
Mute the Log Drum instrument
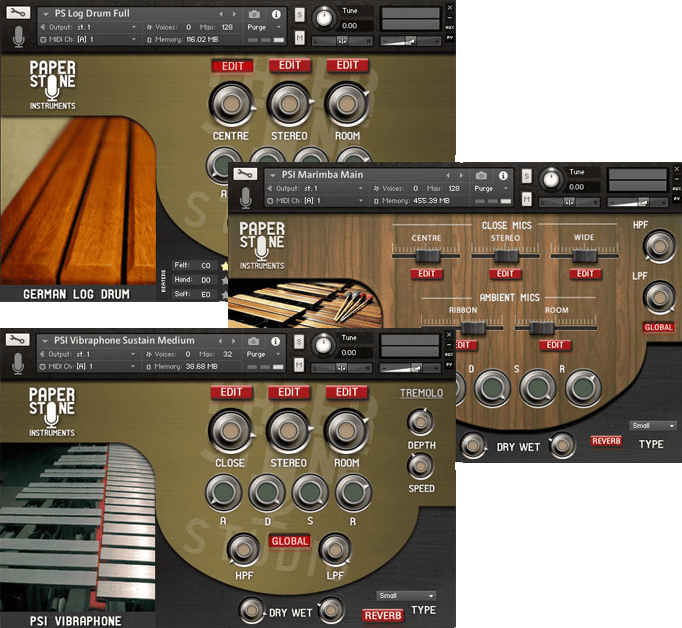300,38
